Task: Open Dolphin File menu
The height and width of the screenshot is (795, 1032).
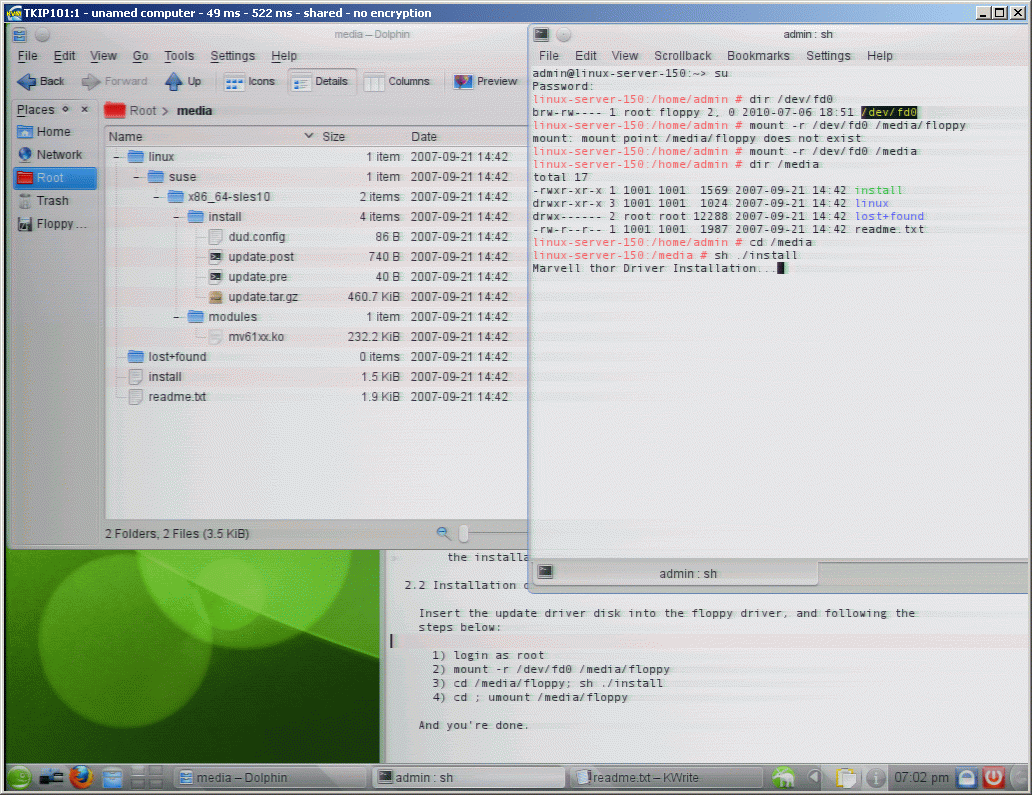Action: 28,56
